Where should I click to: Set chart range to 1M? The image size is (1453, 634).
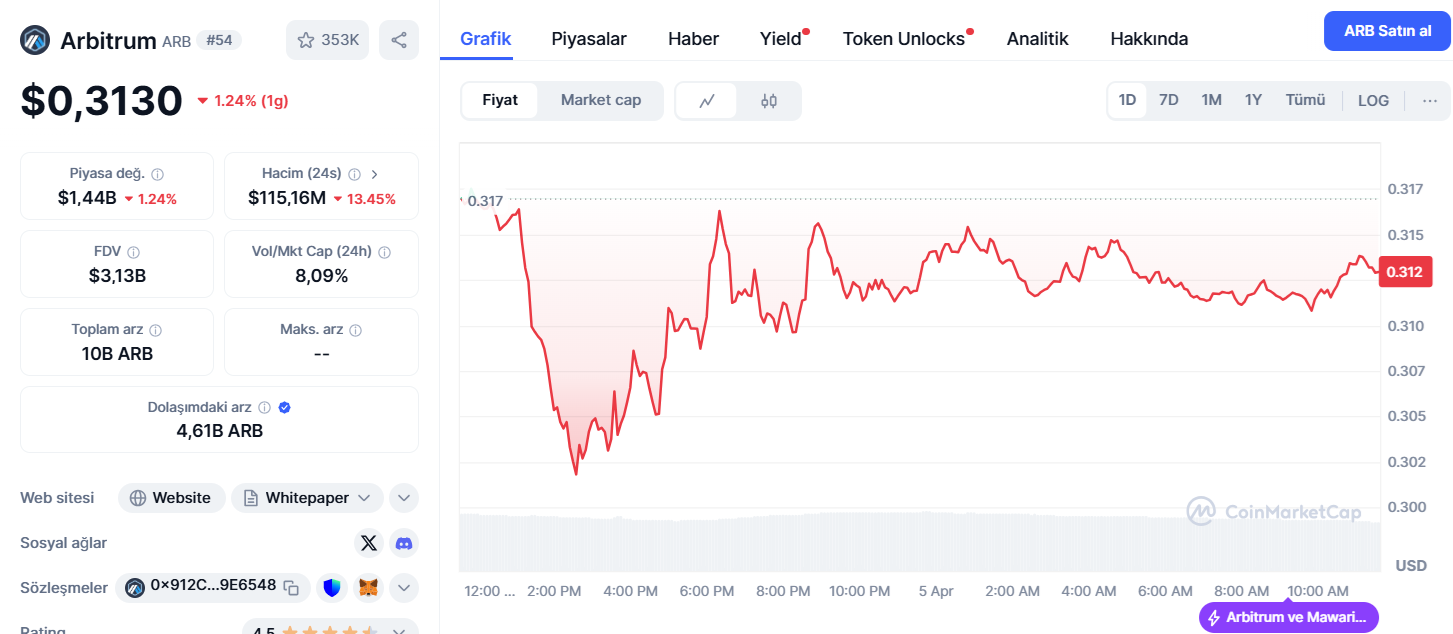click(1212, 100)
